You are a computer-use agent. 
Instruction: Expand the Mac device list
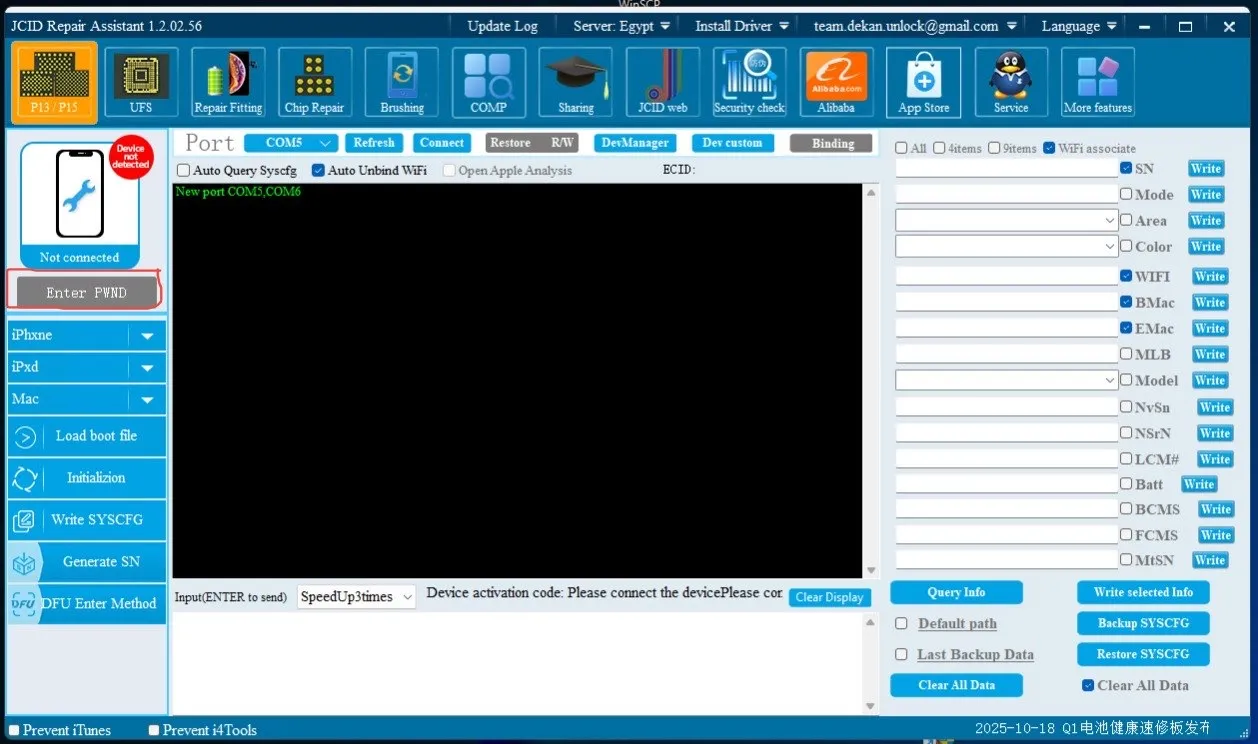click(147, 400)
